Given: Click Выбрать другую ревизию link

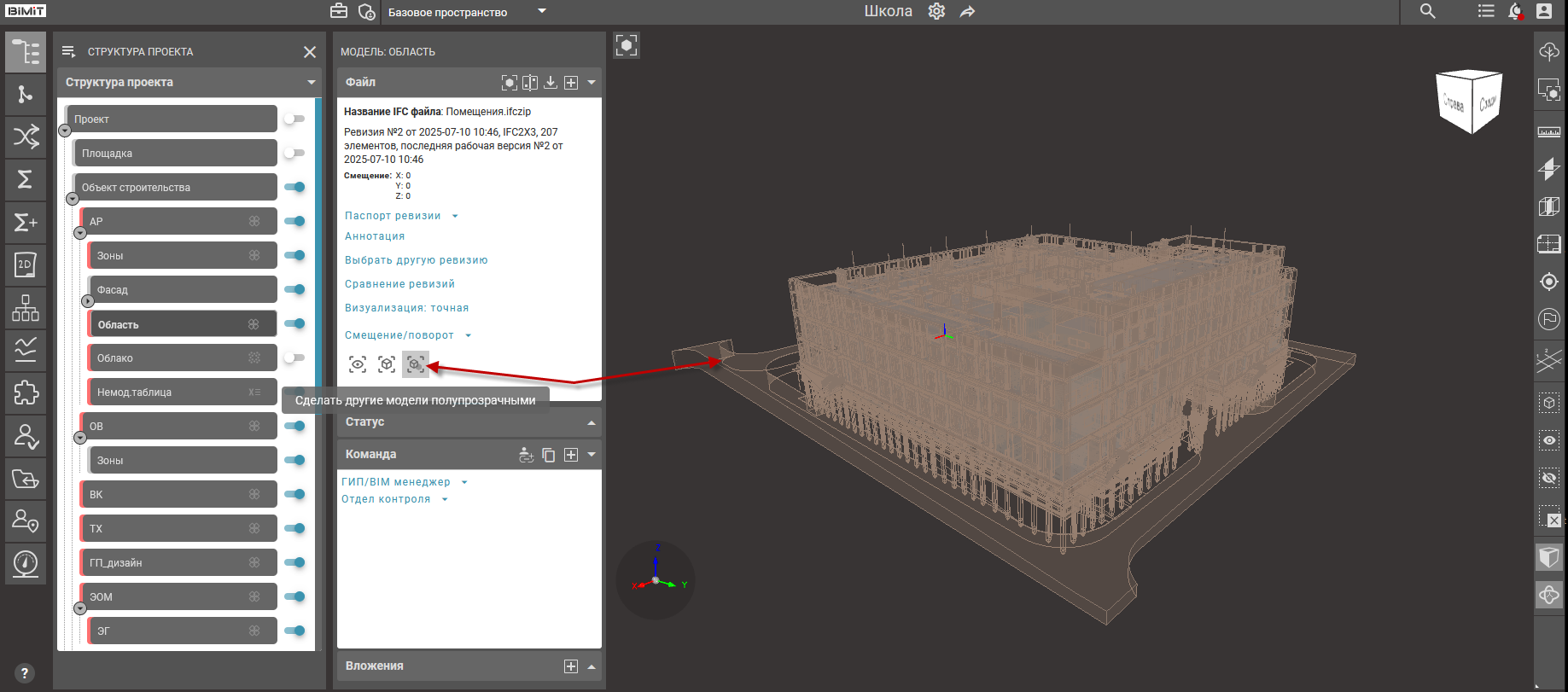Looking at the screenshot, I should point(417,260).
